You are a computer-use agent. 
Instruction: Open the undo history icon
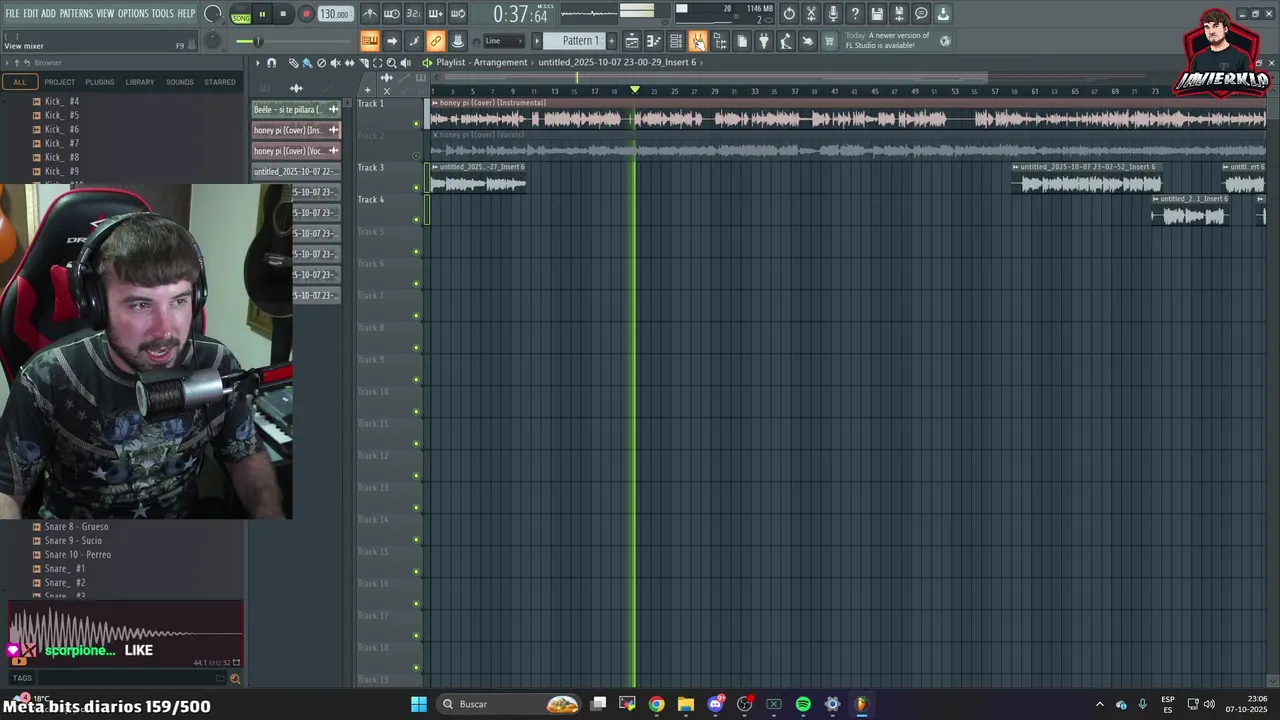pyautogui.click(x=789, y=14)
